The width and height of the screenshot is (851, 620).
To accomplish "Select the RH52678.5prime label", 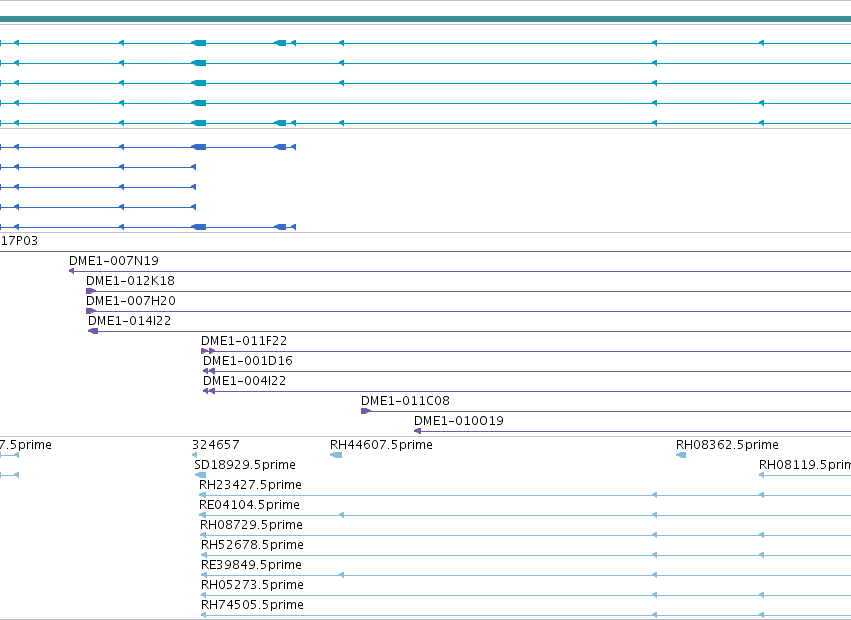I will [252, 546].
